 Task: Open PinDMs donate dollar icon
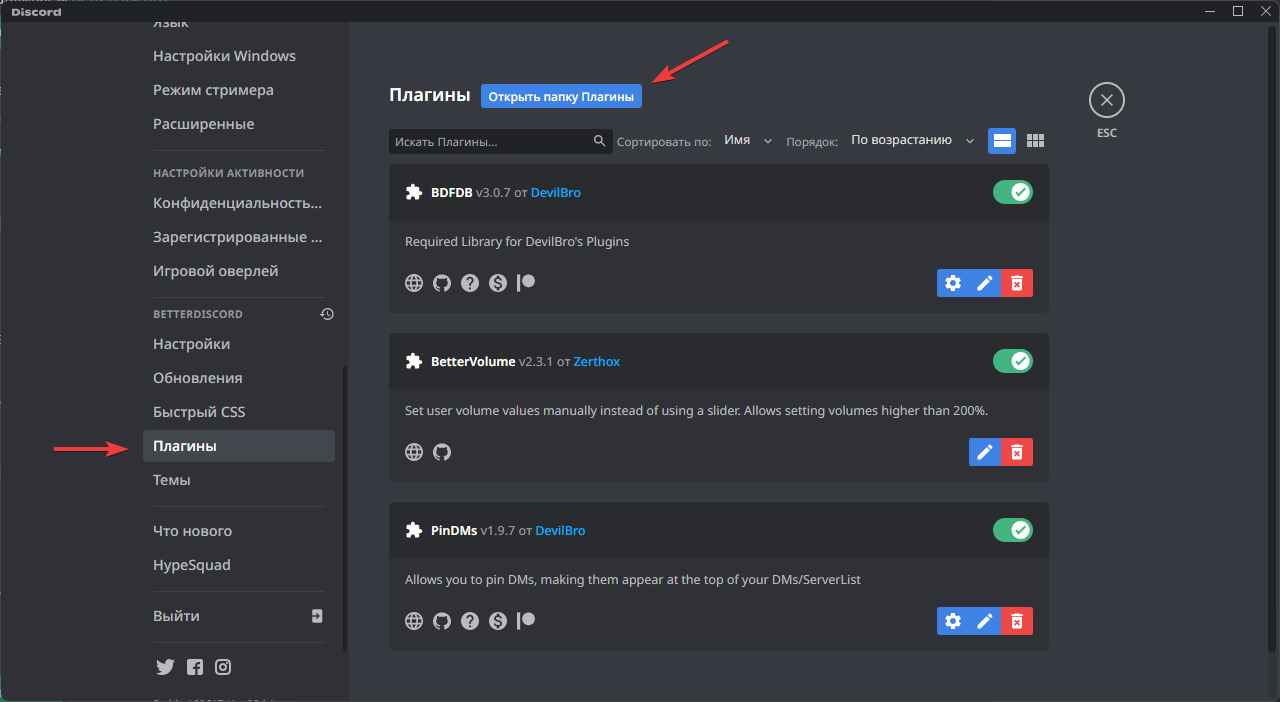498,621
